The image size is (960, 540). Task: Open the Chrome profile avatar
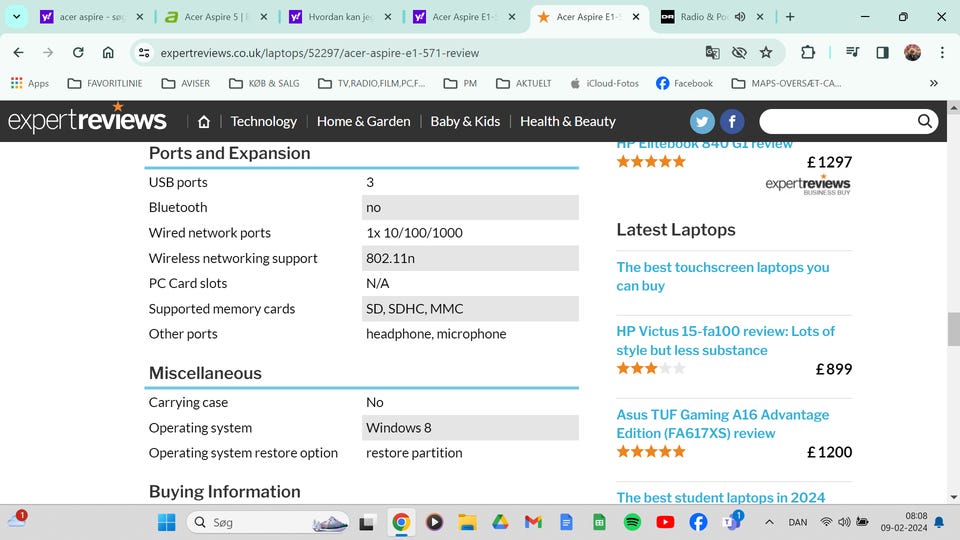tap(912, 53)
